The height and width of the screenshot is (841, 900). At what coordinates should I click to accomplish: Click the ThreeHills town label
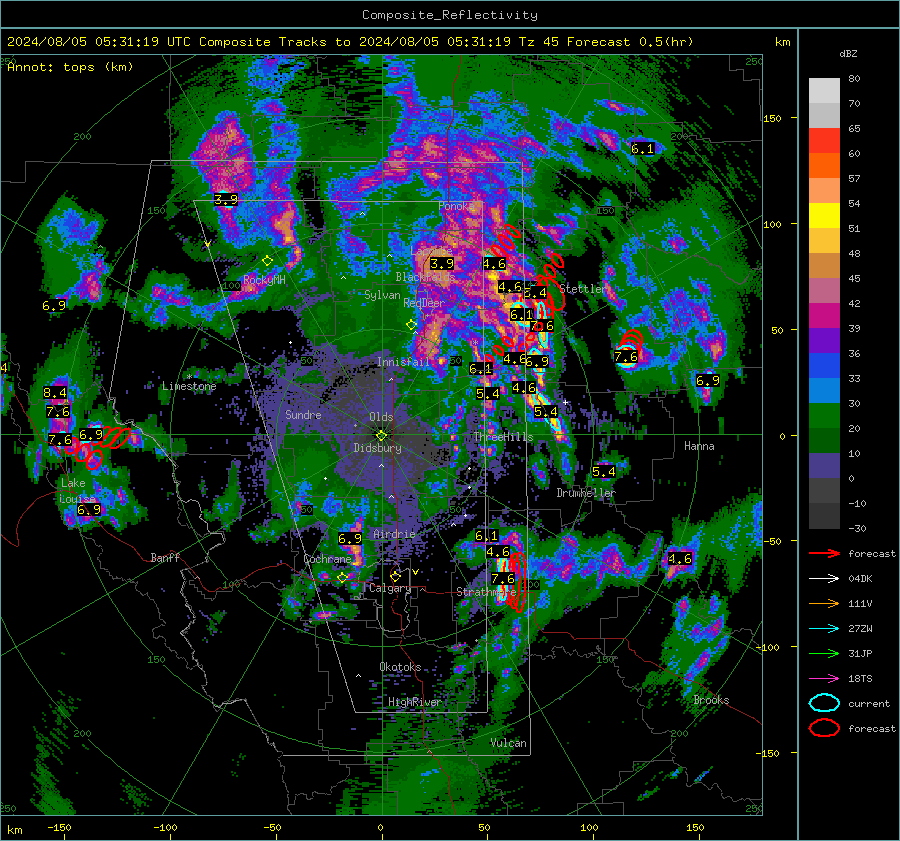click(x=503, y=437)
